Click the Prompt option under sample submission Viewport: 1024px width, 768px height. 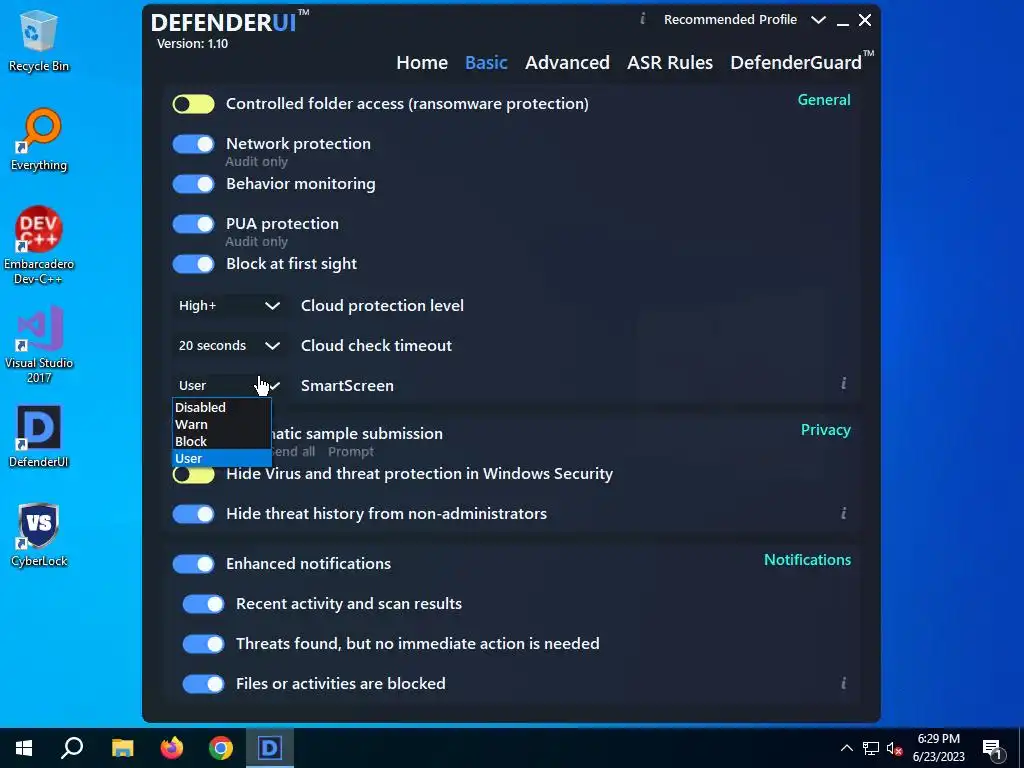pyautogui.click(x=351, y=451)
